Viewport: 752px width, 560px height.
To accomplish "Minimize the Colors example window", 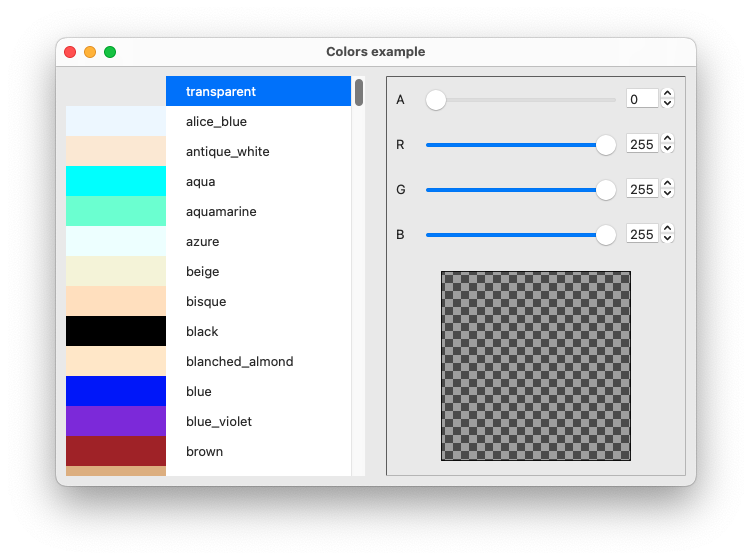I will tap(90, 52).
